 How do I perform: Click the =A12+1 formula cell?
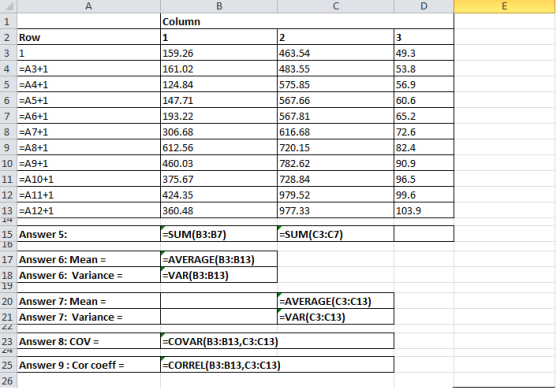click(x=89, y=210)
